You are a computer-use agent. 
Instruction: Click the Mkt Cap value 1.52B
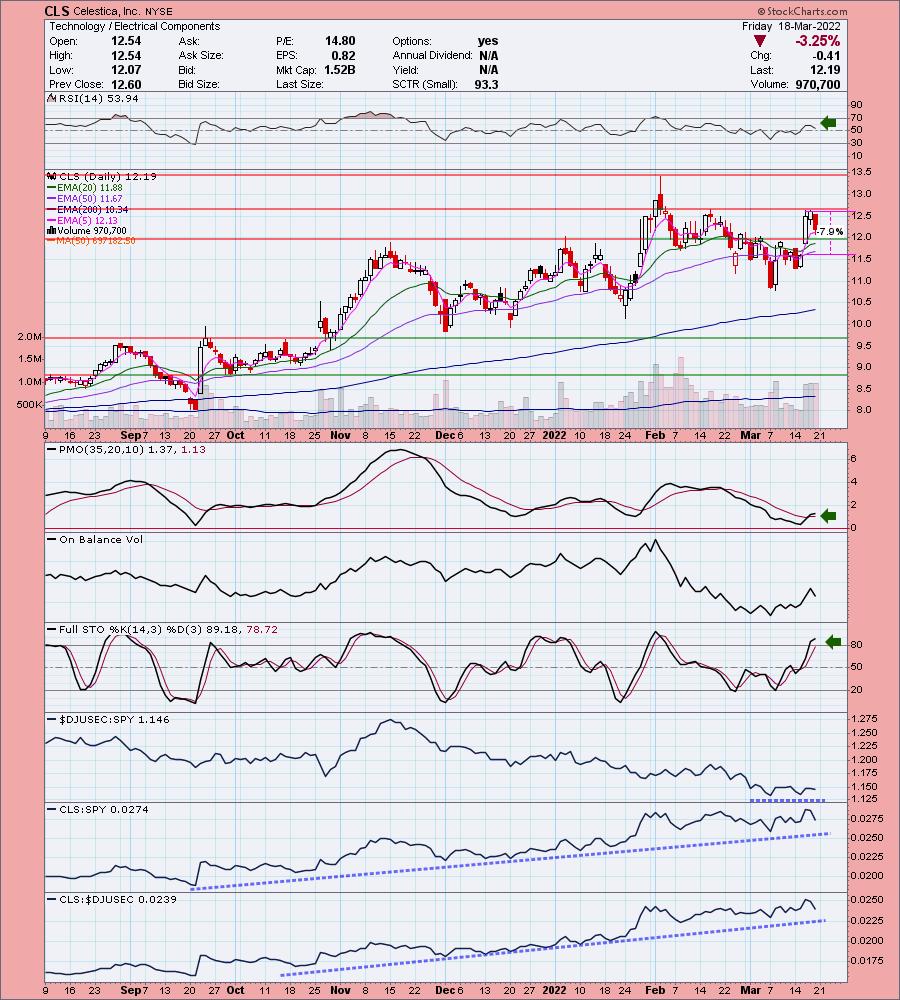click(x=339, y=70)
